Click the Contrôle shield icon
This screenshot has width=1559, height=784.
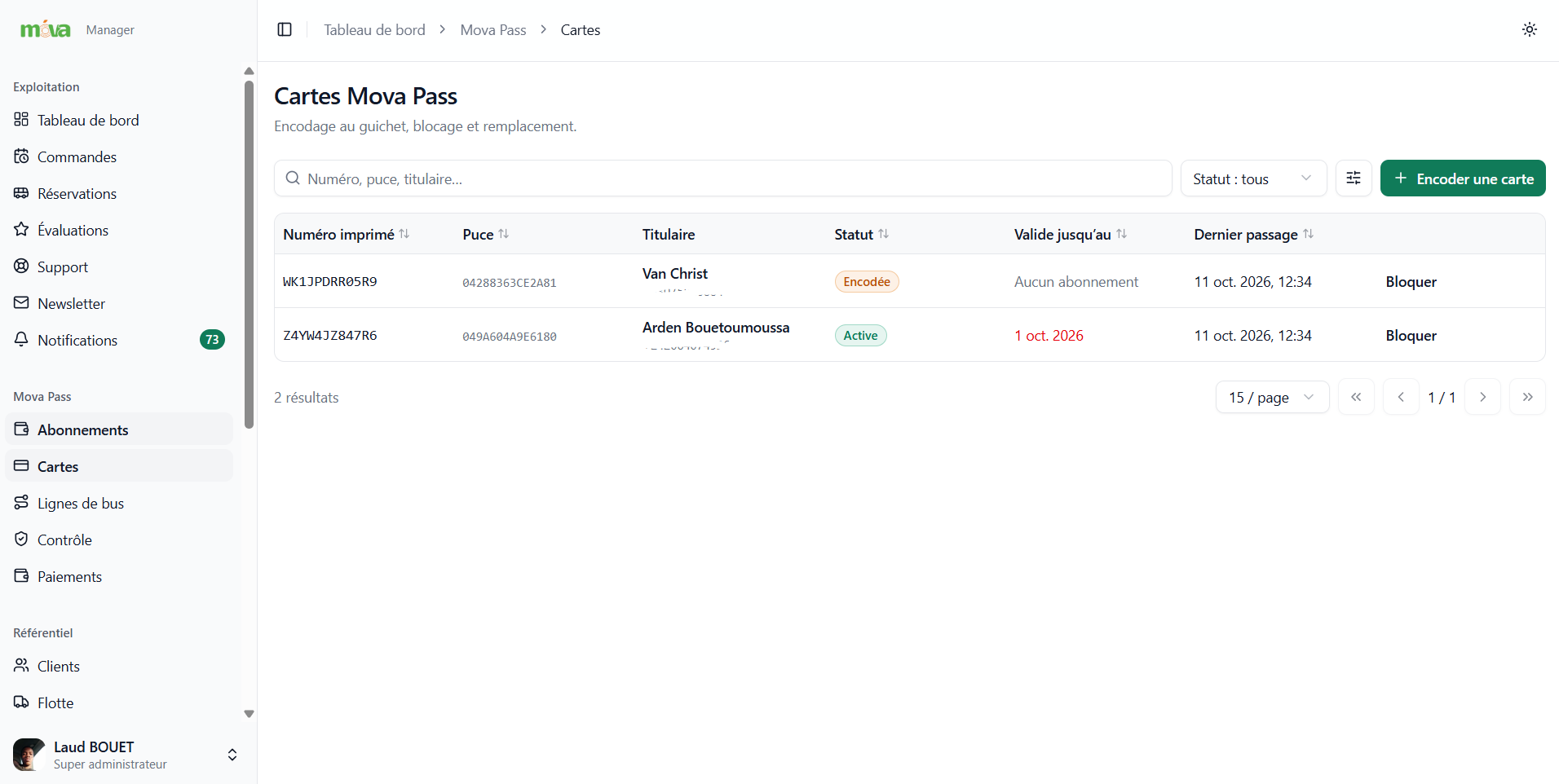pyautogui.click(x=21, y=540)
